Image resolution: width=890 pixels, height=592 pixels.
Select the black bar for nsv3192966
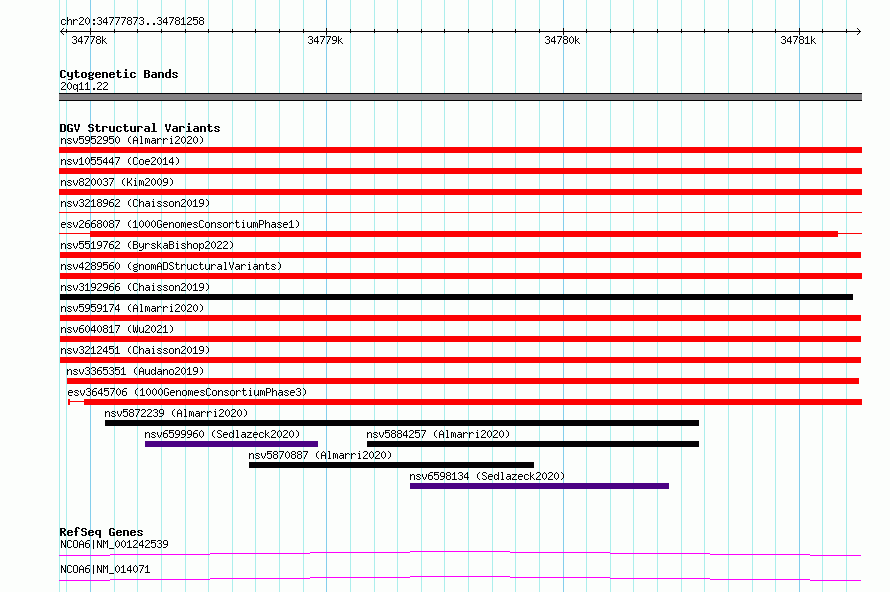click(x=456, y=297)
